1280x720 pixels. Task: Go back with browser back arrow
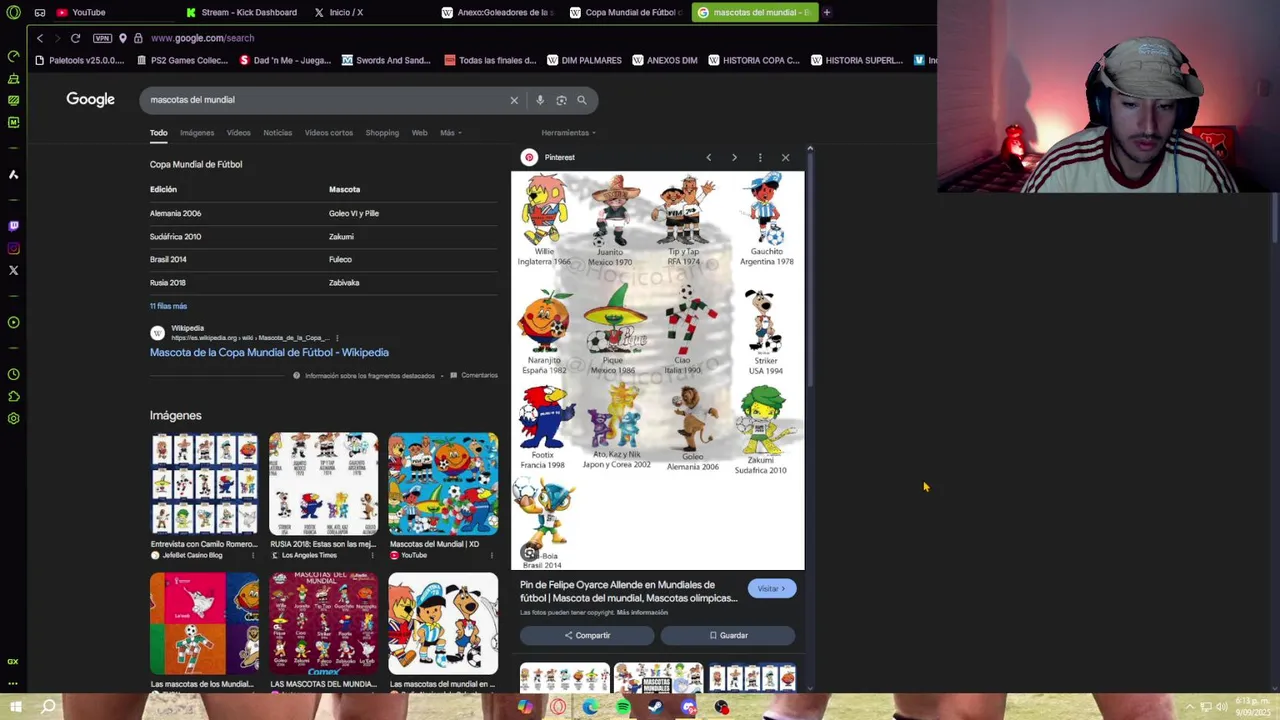tap(40, 38)
